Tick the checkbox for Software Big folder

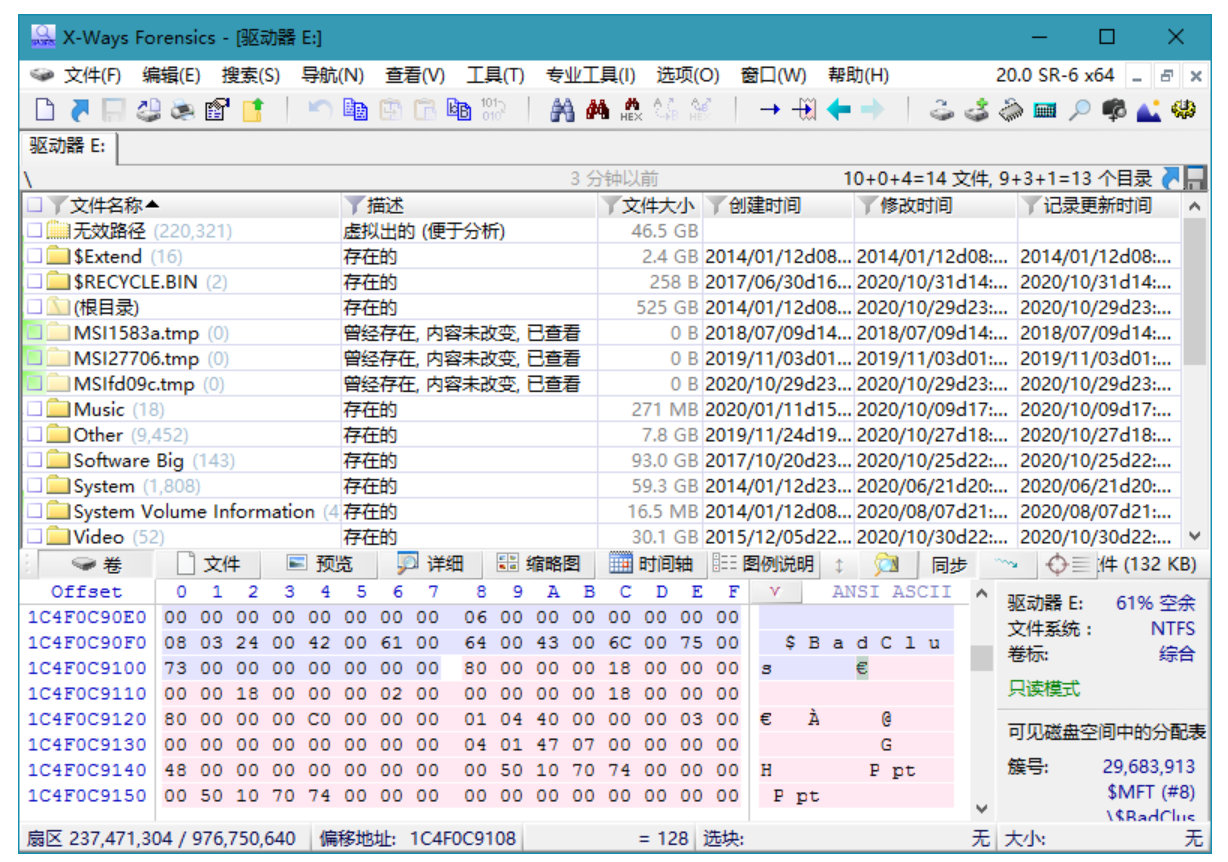tap(34, 461)
